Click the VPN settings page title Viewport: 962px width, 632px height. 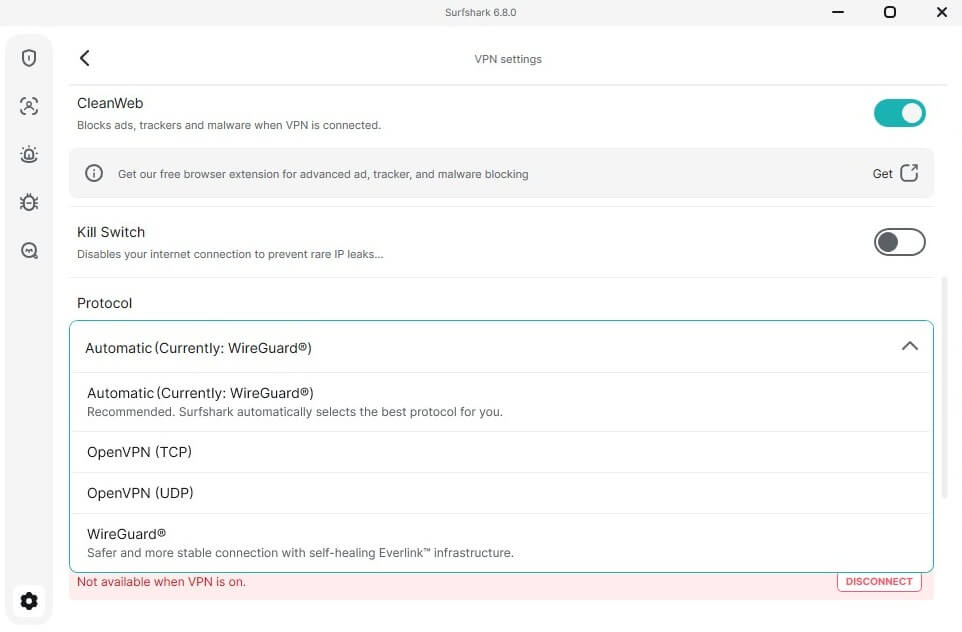[508, 60]
